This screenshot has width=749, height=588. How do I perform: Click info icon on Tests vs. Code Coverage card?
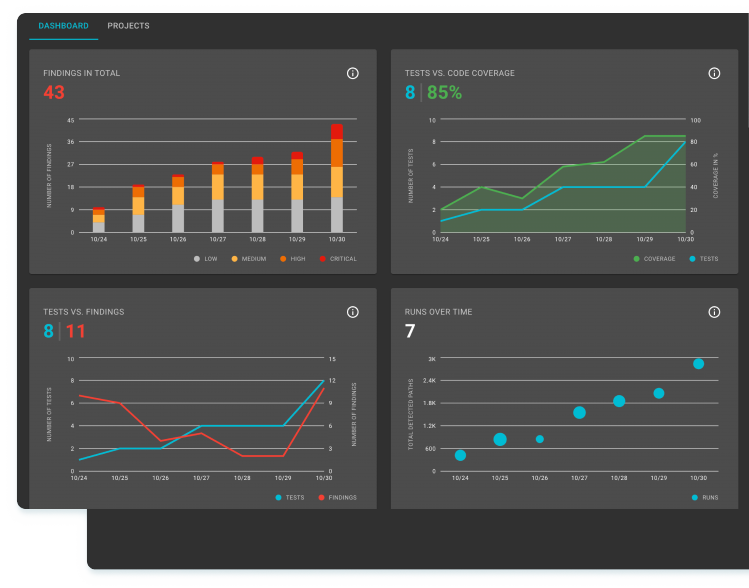[714, 73]
